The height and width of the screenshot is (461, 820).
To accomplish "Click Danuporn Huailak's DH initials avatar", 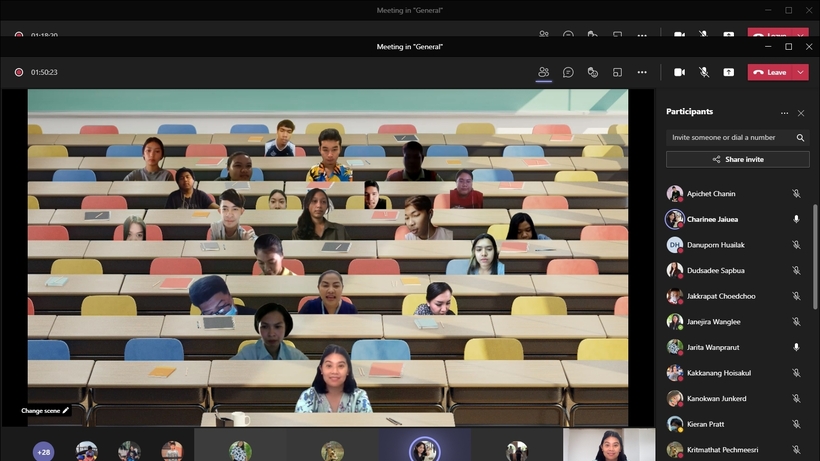I will 675,245.
